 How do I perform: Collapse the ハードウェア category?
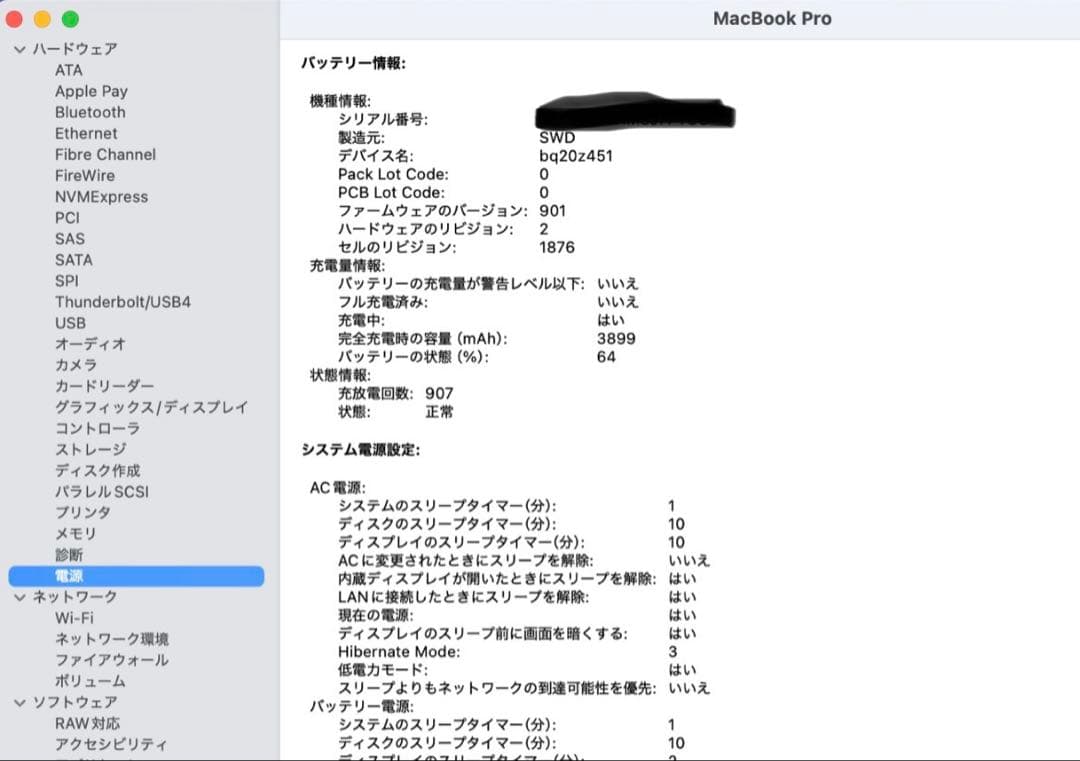click(x=18, y=48)
